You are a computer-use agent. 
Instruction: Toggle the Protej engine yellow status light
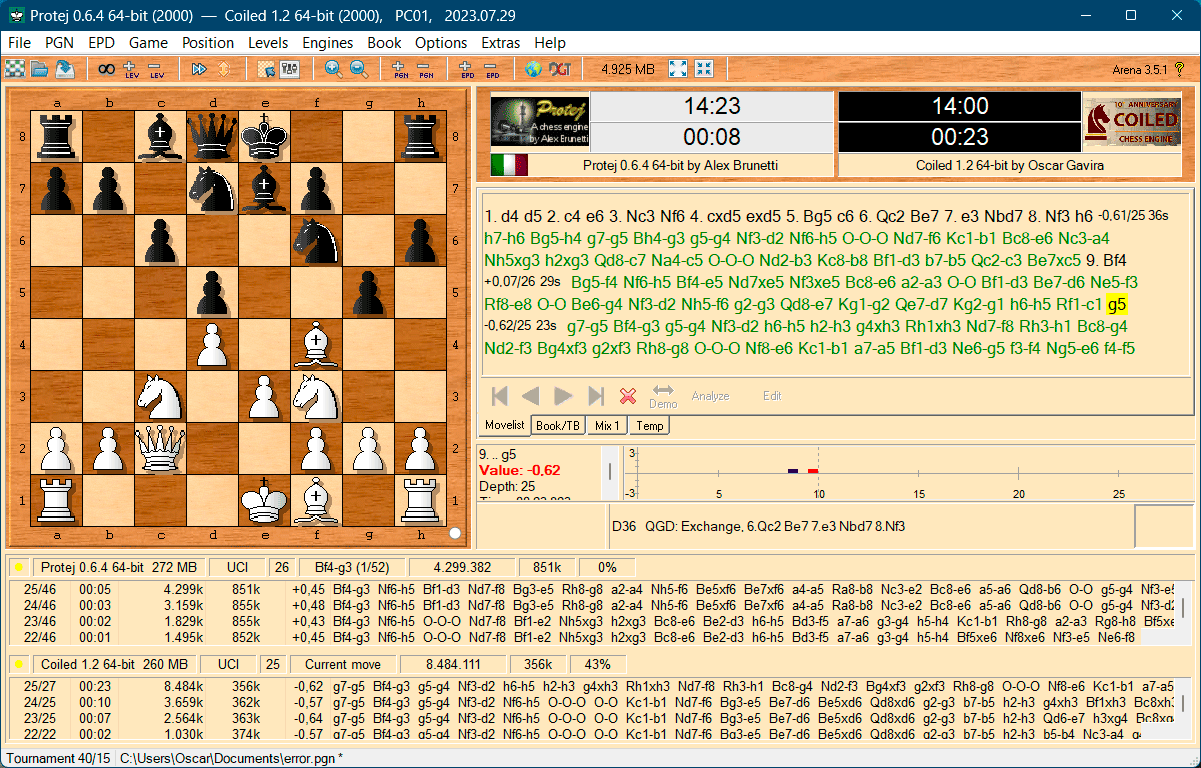pos(18,567)
